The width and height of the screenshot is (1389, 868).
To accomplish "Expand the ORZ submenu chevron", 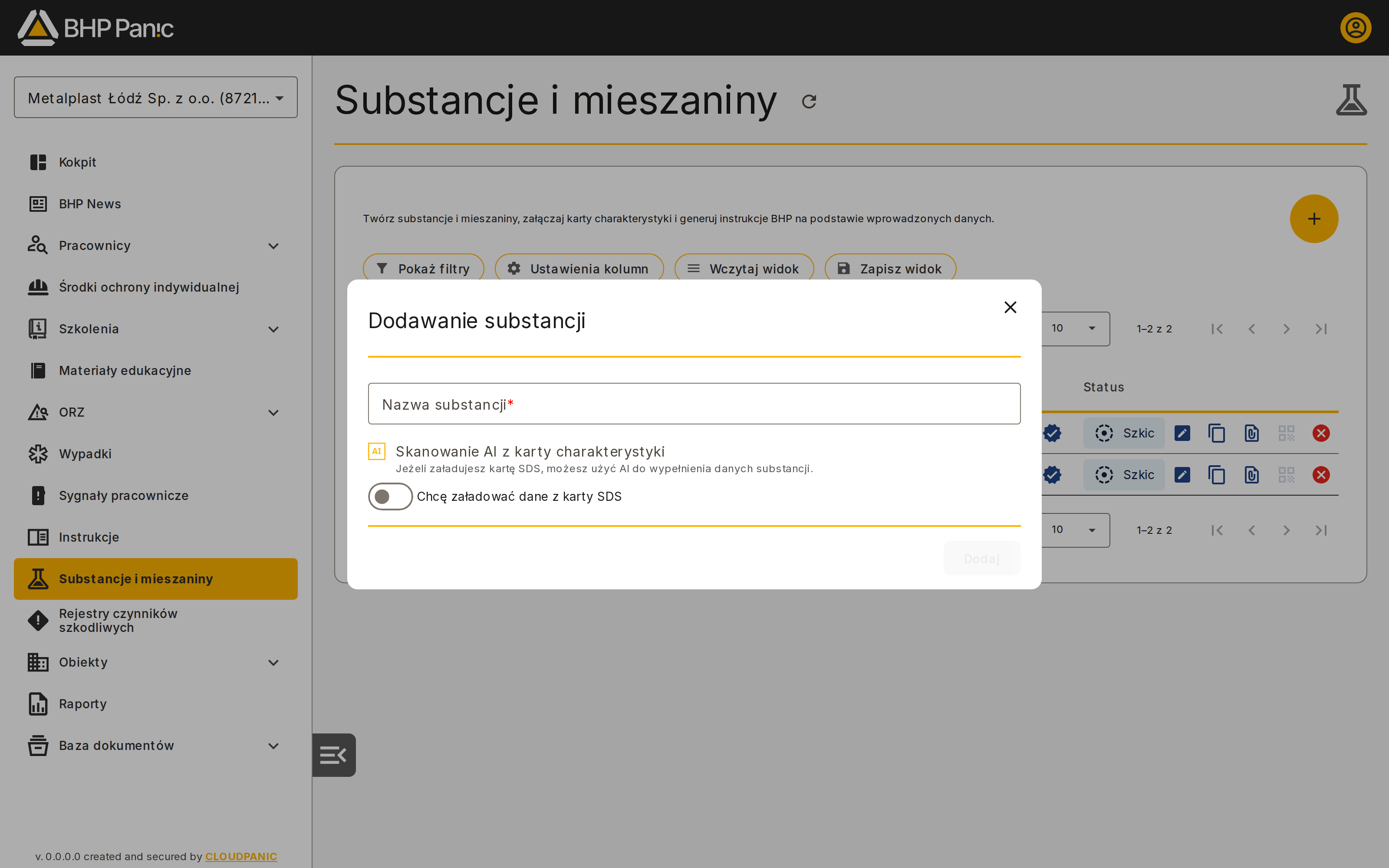I will pyautogui.click(x=273, y=412).
